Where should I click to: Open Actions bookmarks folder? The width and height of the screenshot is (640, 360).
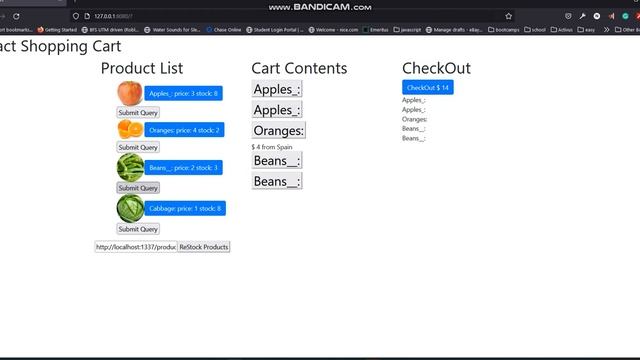point(562,30)
